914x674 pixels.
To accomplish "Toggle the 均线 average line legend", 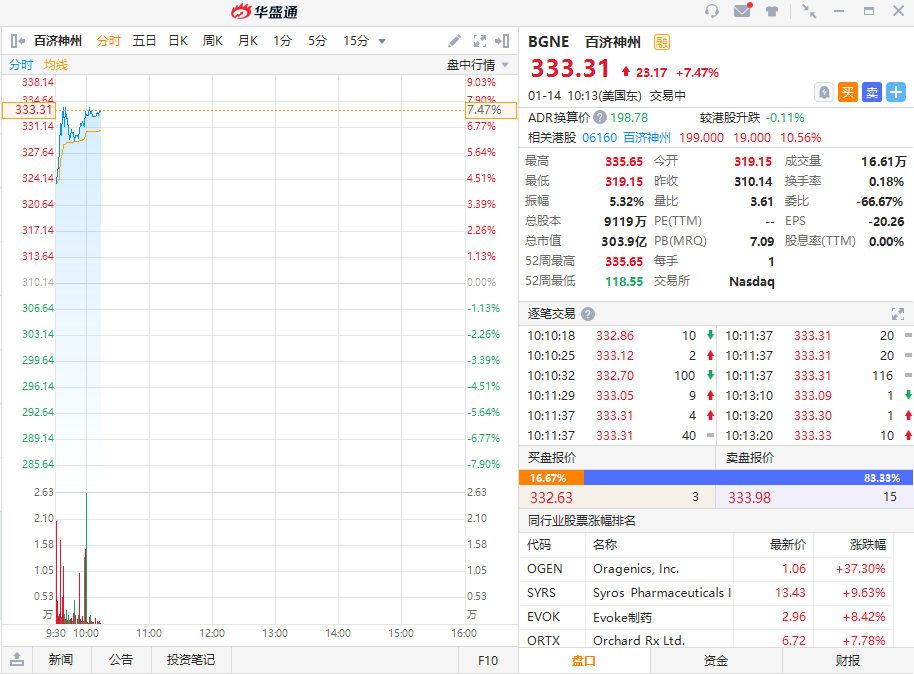I will pos(56,65).
